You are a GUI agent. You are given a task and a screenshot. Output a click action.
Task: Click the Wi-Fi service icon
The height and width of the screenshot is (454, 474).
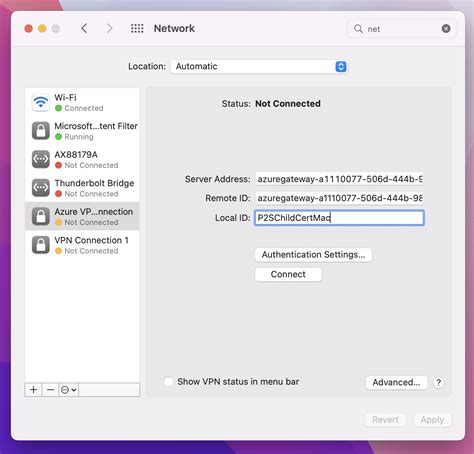(x=41, y=102)
